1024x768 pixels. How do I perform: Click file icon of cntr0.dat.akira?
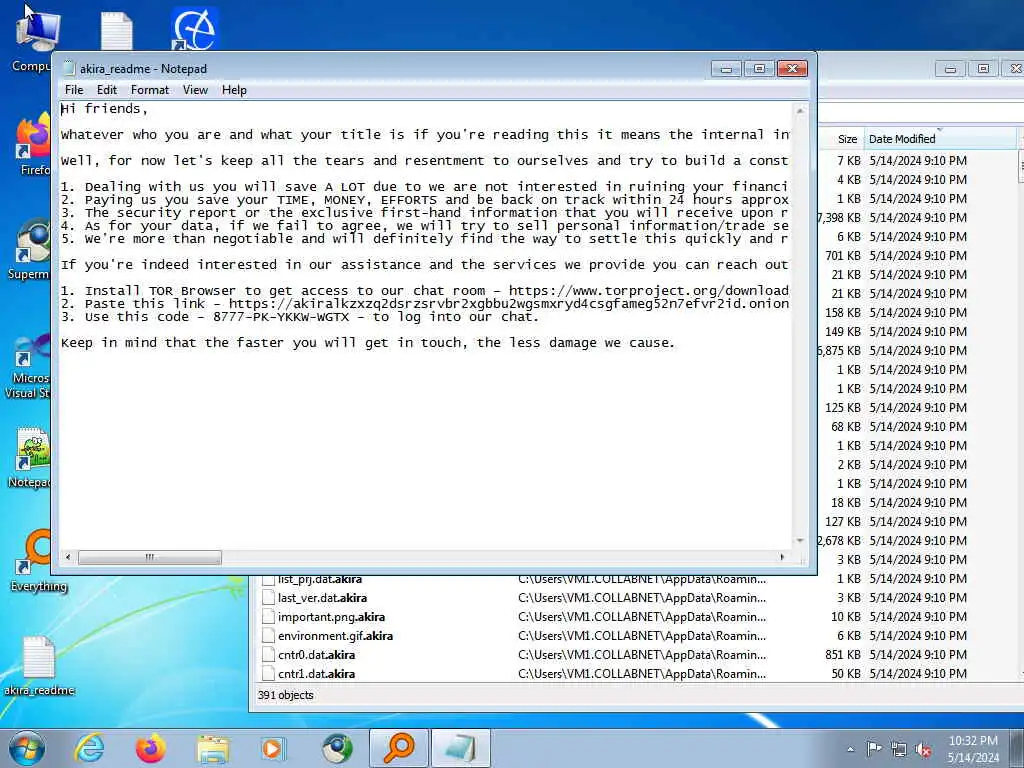(268, 654)
